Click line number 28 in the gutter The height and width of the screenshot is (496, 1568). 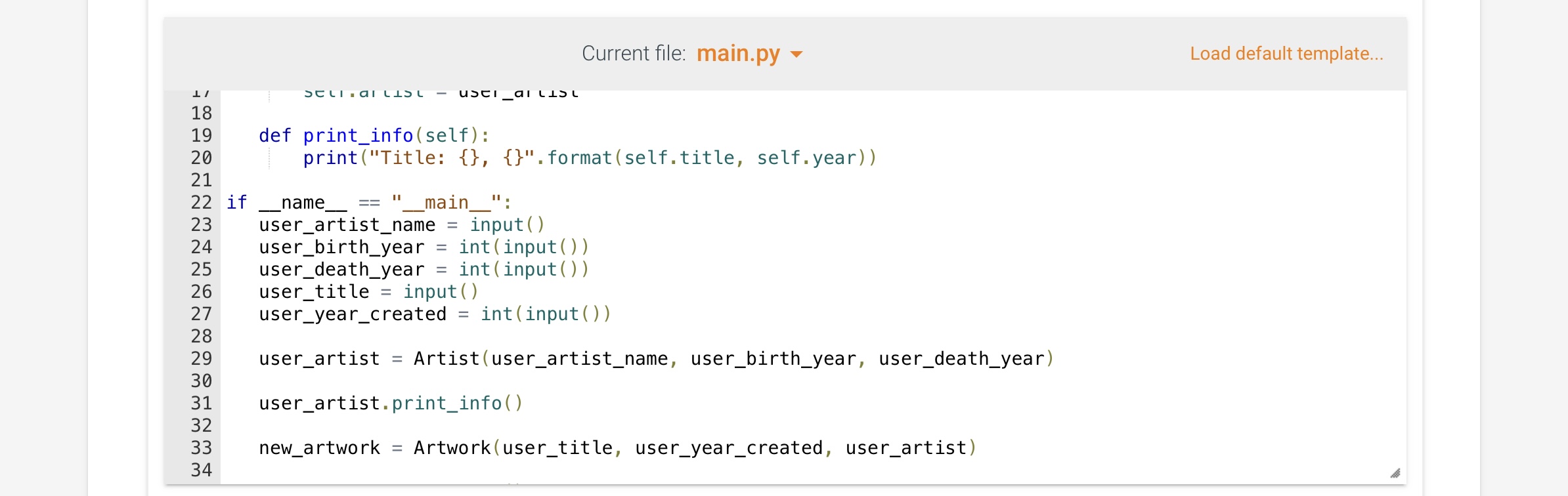[x=202, y=336]
